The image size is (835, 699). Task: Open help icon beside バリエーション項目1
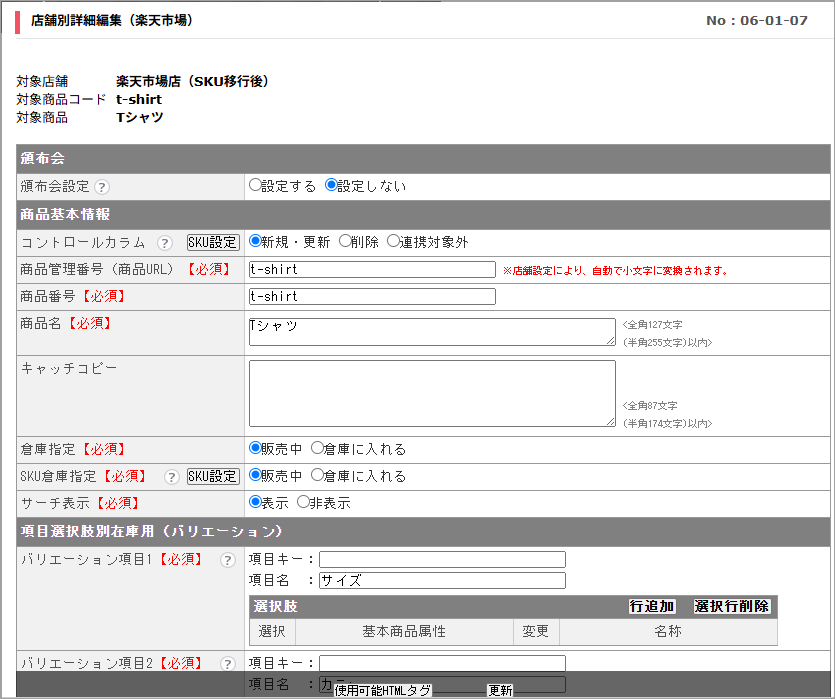click(x=227, y=560)
